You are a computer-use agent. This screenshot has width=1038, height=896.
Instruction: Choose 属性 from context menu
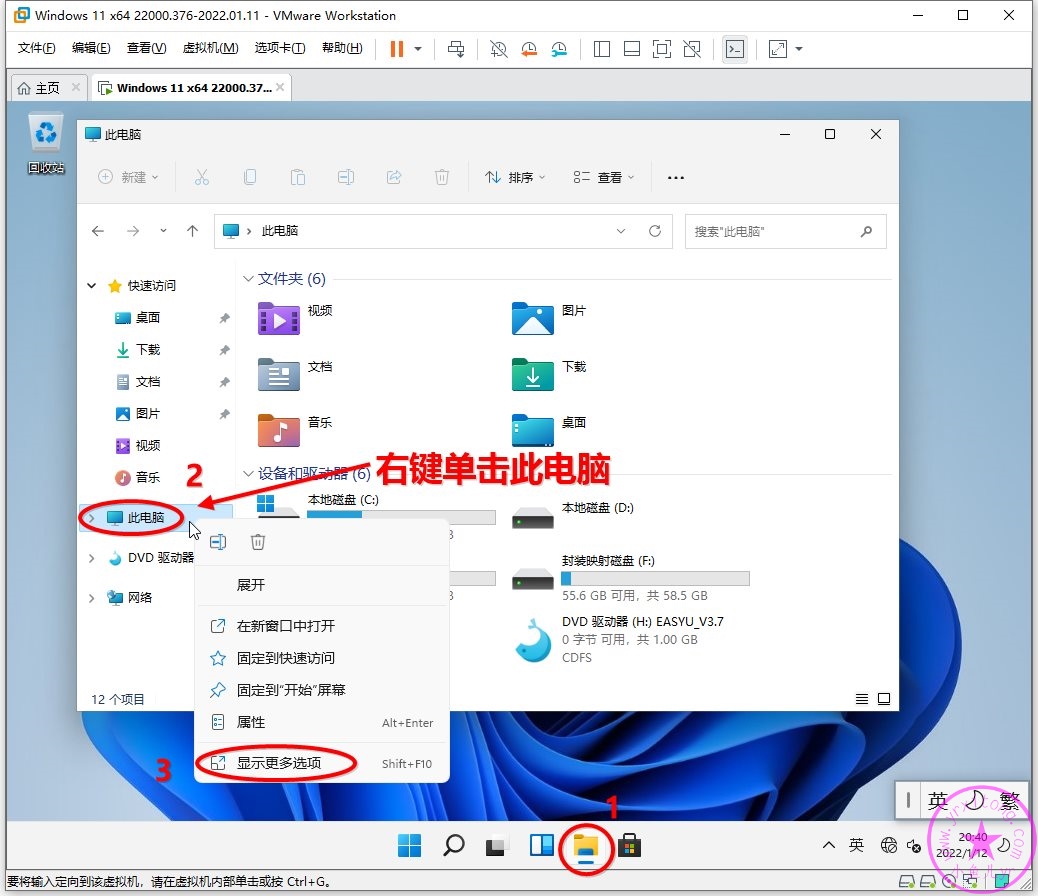pos(322,722)
